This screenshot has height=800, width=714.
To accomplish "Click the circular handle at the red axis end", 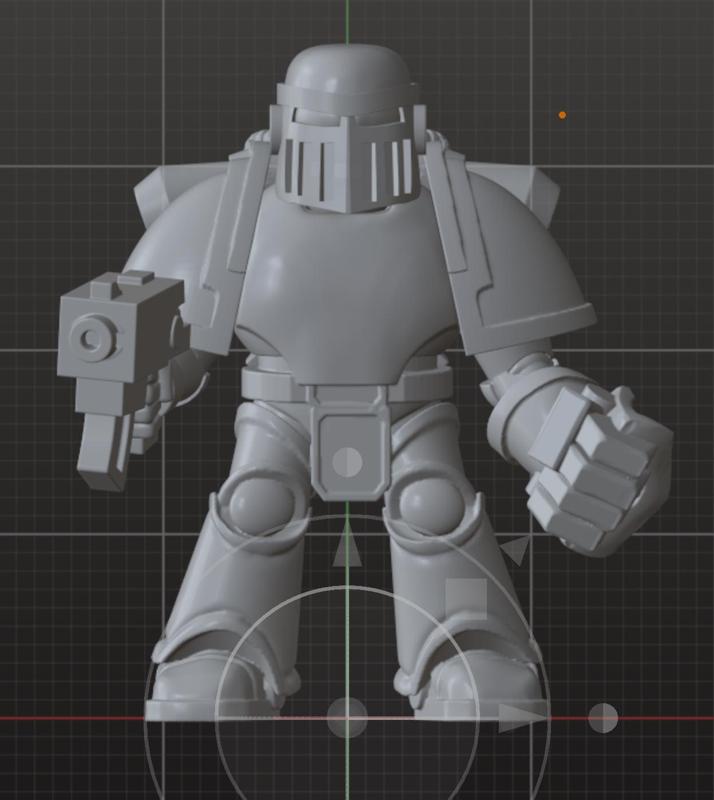I will tap(603, 718).
